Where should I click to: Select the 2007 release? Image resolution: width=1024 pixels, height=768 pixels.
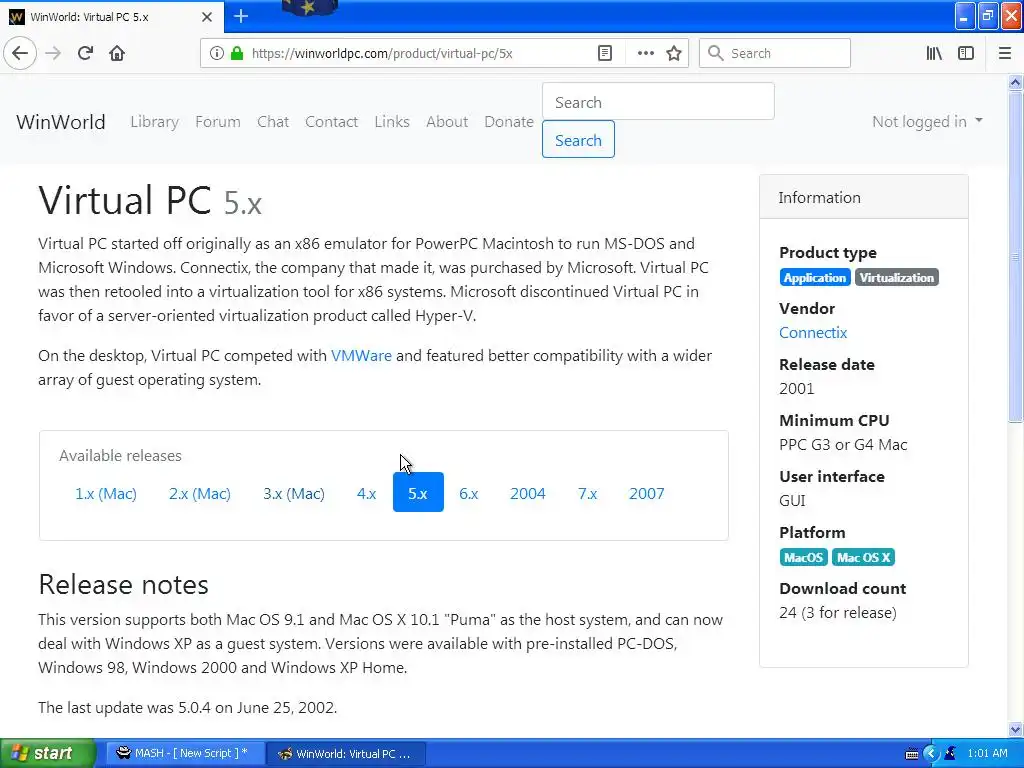[x=647, y=493]
